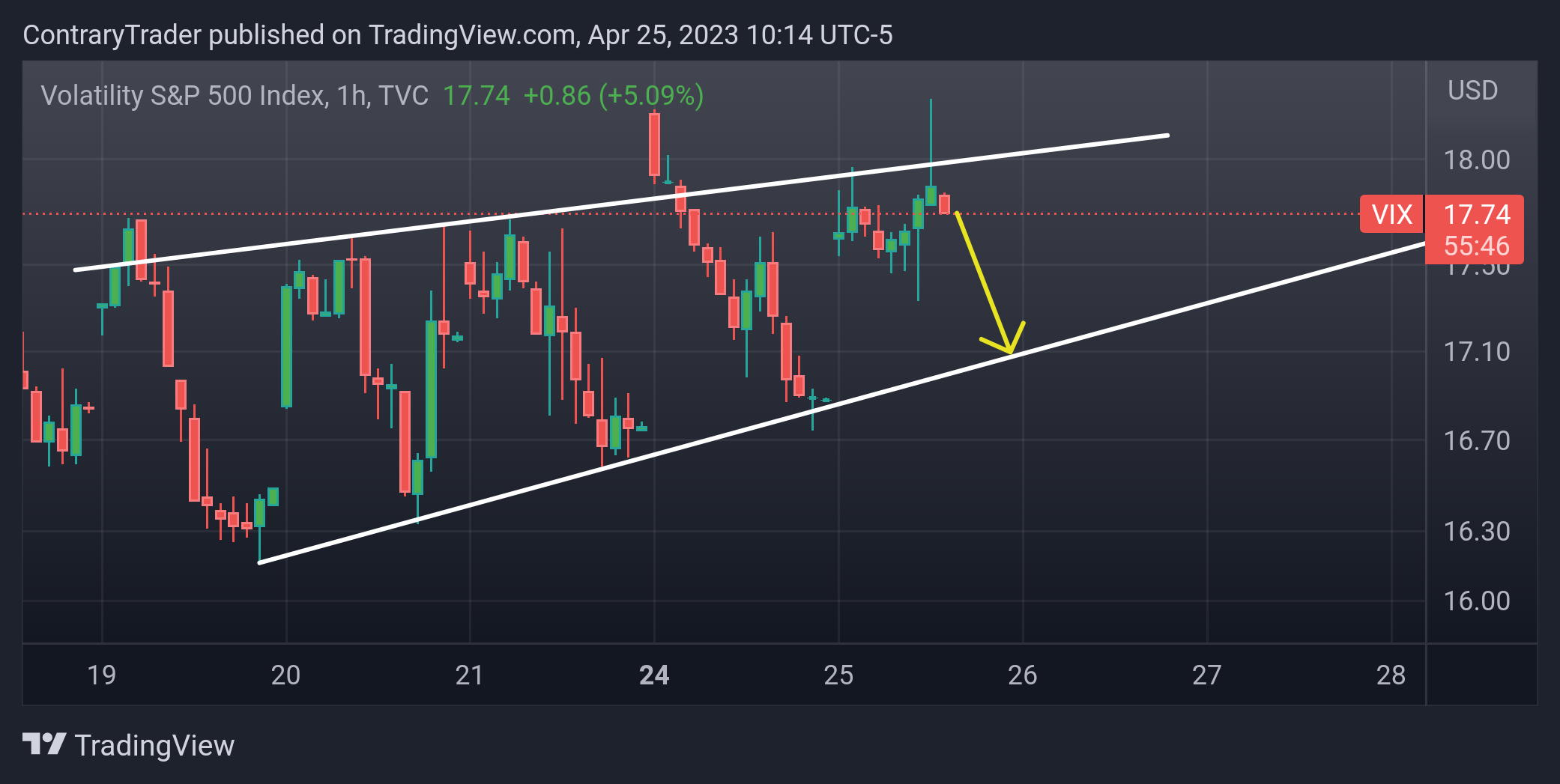Click bold date label 24 on the time axis
The image size is (1560, 784).
pos(654,675)
